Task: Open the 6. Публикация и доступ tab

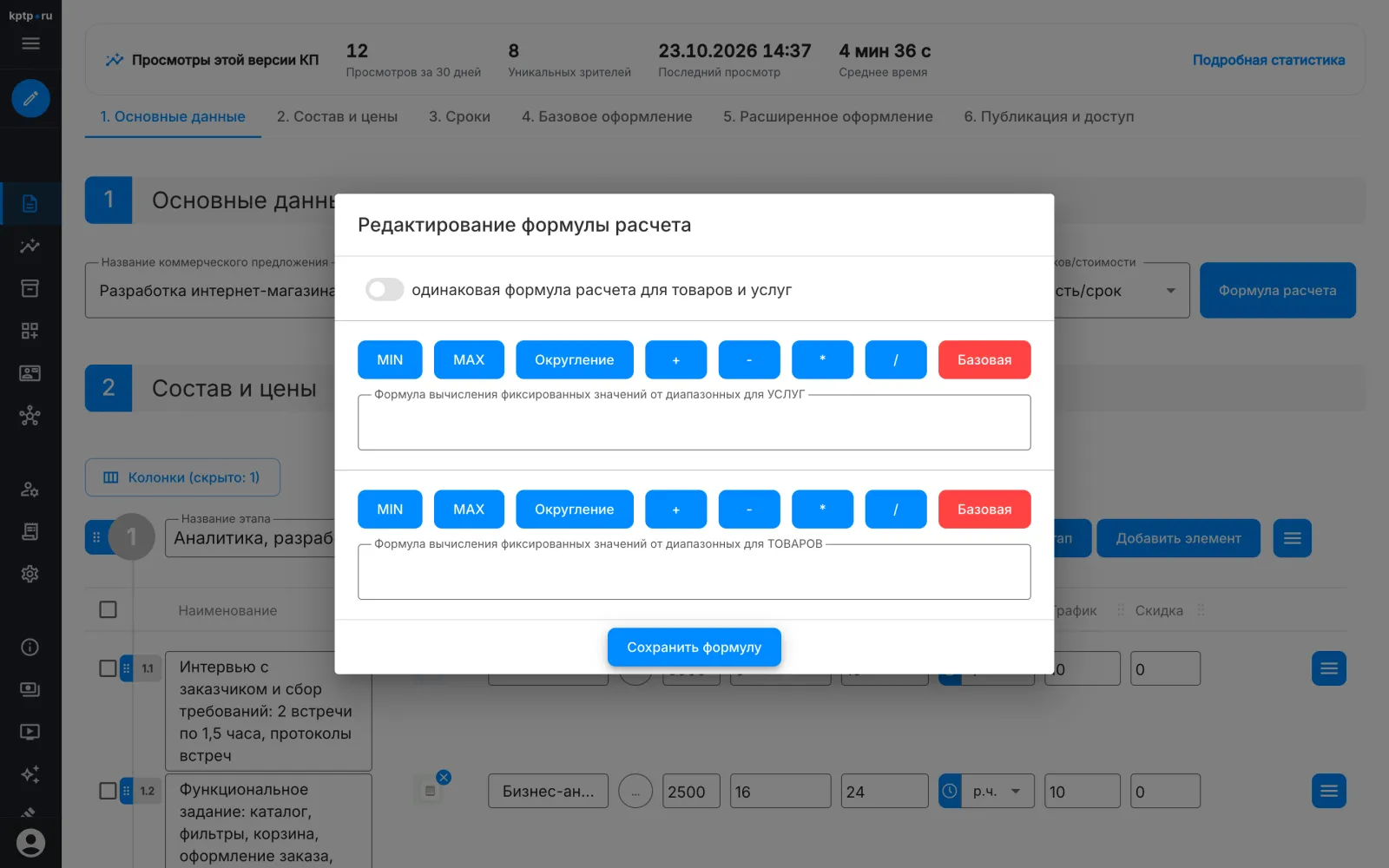Action: pos(1049,116)
